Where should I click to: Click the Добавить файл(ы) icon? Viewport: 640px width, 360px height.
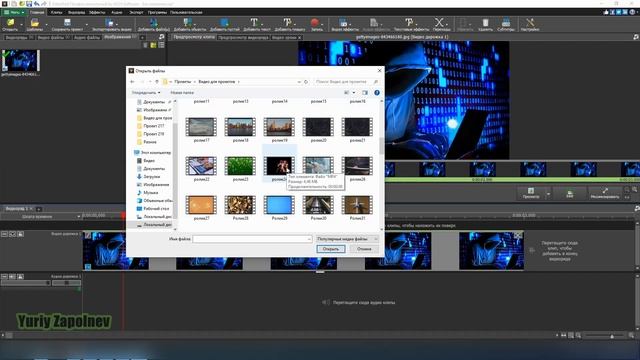tap(153, 24)
